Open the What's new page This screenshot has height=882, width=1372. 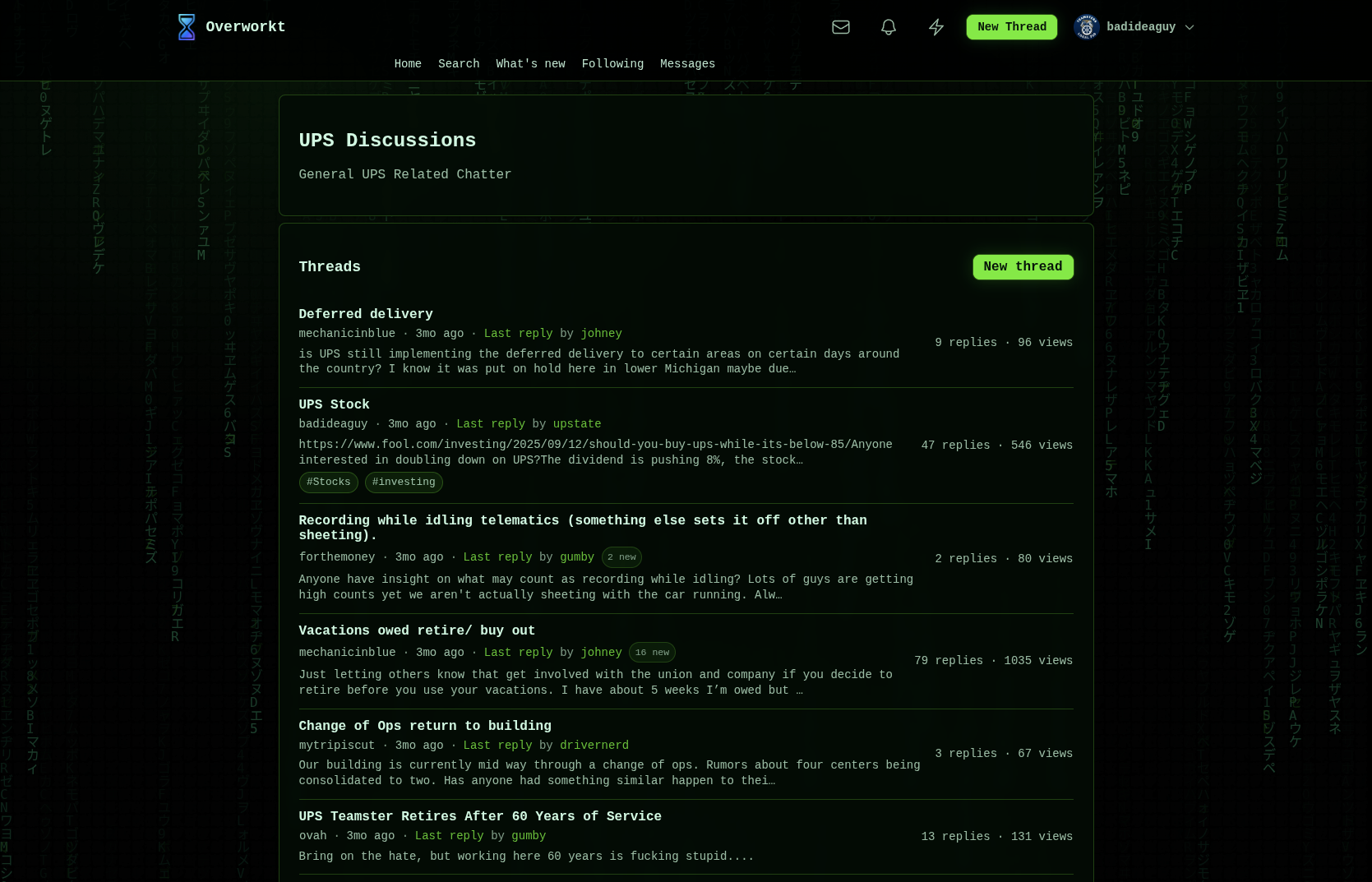tap(530, 63)
